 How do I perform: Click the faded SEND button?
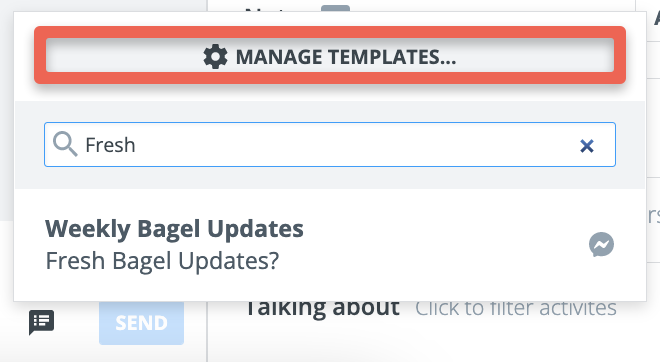click(141, 323)
